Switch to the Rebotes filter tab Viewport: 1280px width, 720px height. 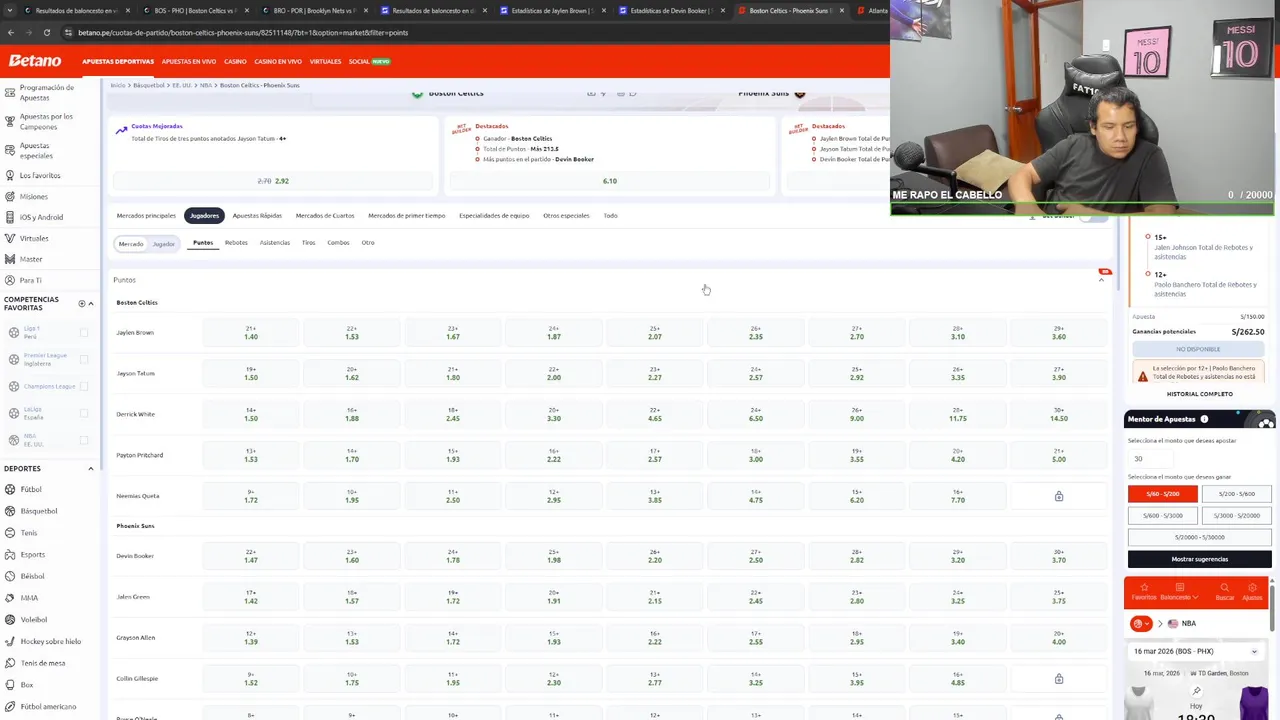236,242
